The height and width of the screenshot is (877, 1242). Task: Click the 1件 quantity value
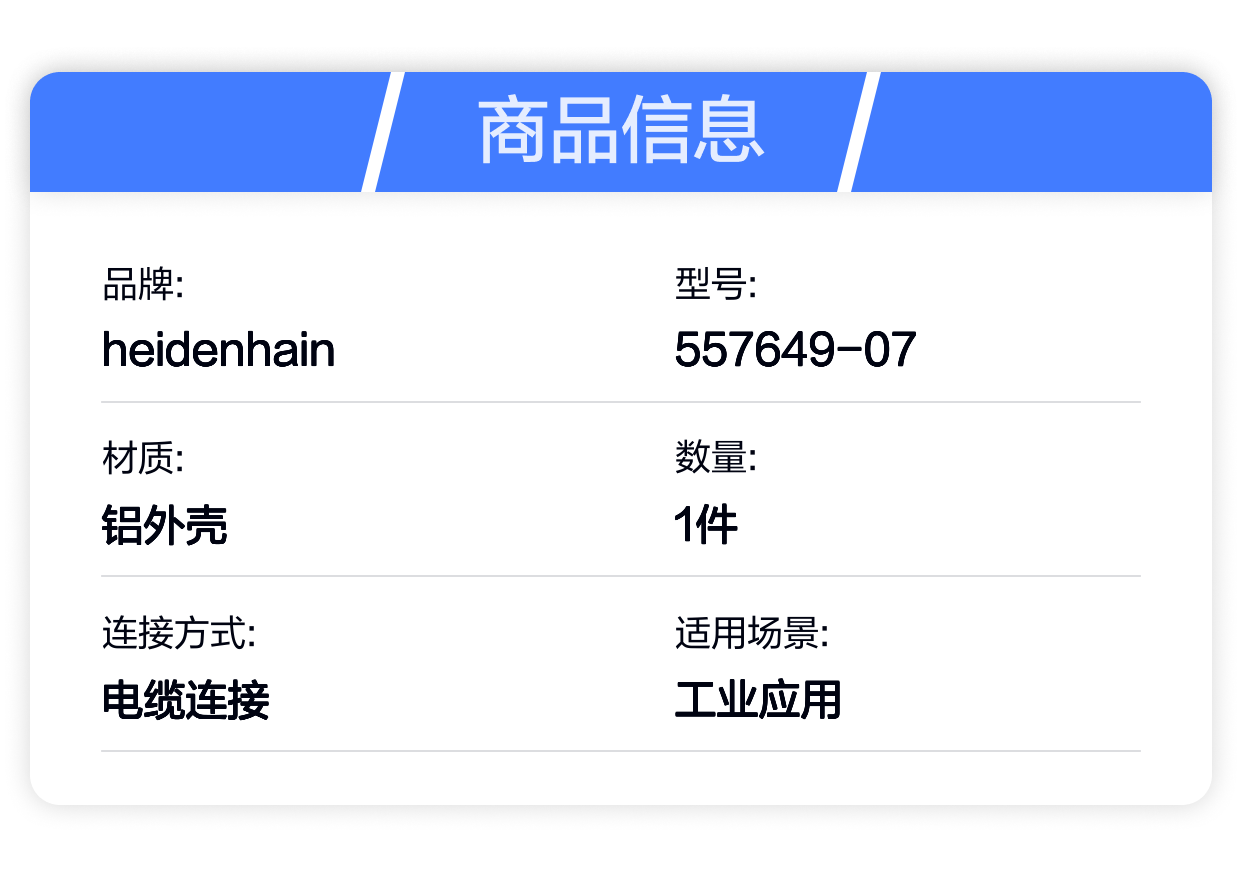[x=706, y=525]
